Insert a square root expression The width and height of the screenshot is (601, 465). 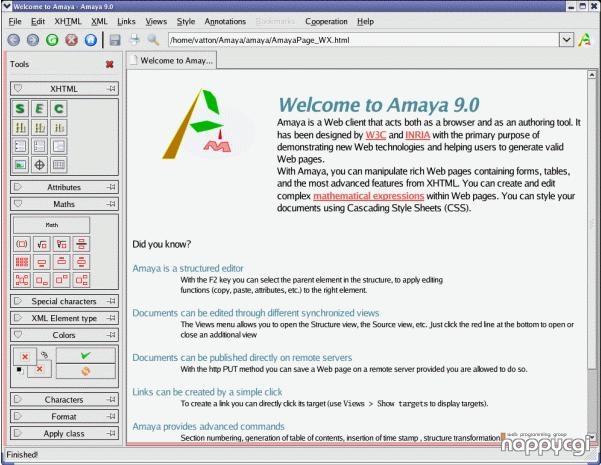42,244
